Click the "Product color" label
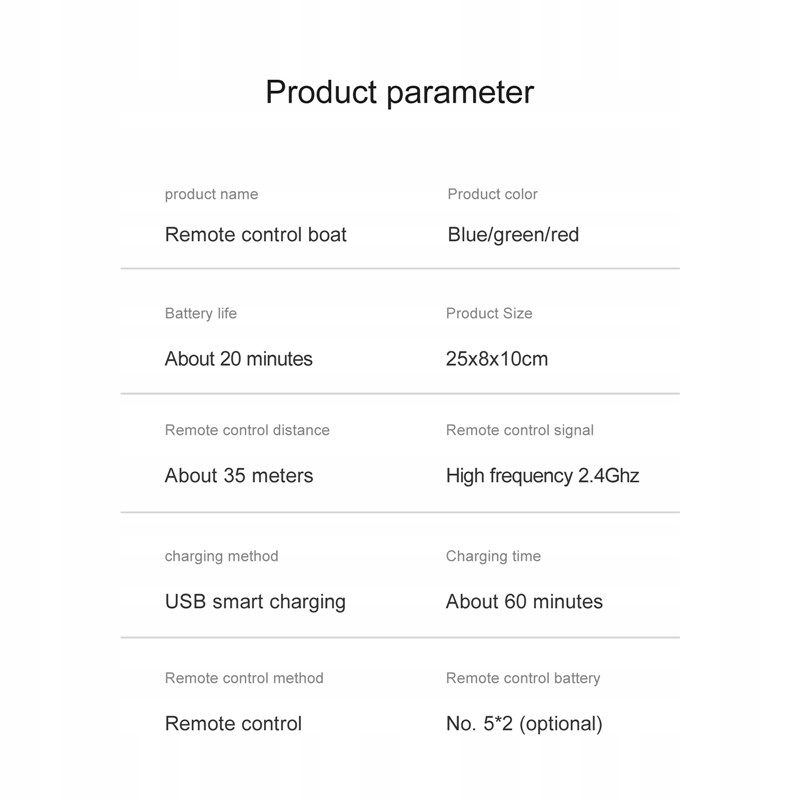Image resolution: width=800 pixels, height=800 pixels. click(492, 194)
